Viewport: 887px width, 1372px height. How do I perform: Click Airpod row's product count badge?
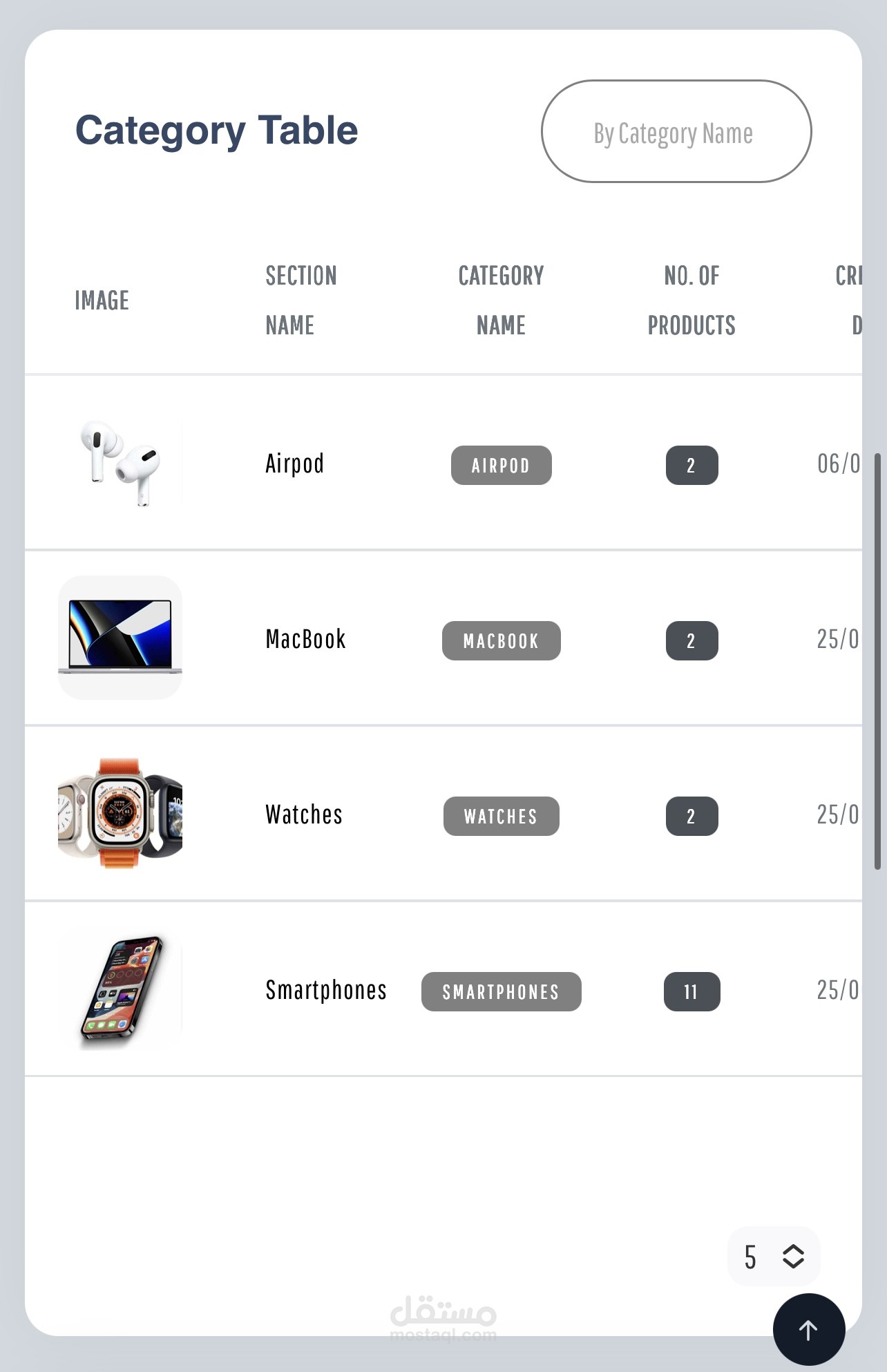(692, 466)
